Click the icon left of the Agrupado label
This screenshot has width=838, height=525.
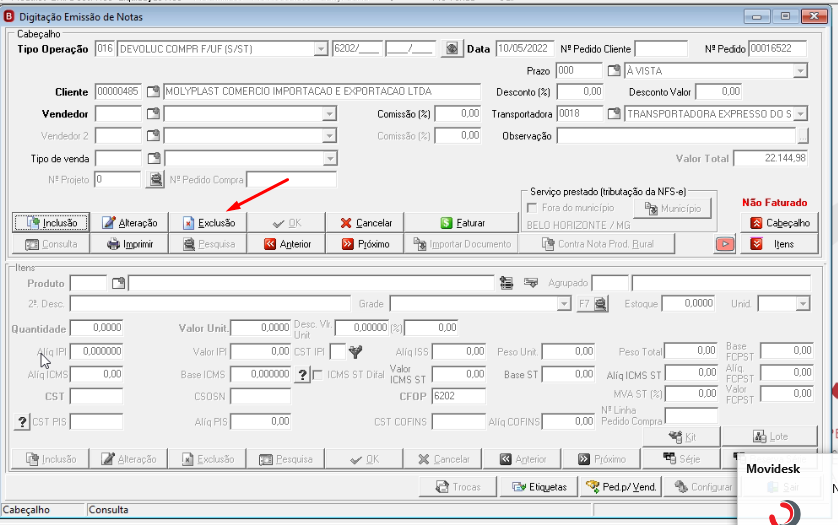[531, 282]
